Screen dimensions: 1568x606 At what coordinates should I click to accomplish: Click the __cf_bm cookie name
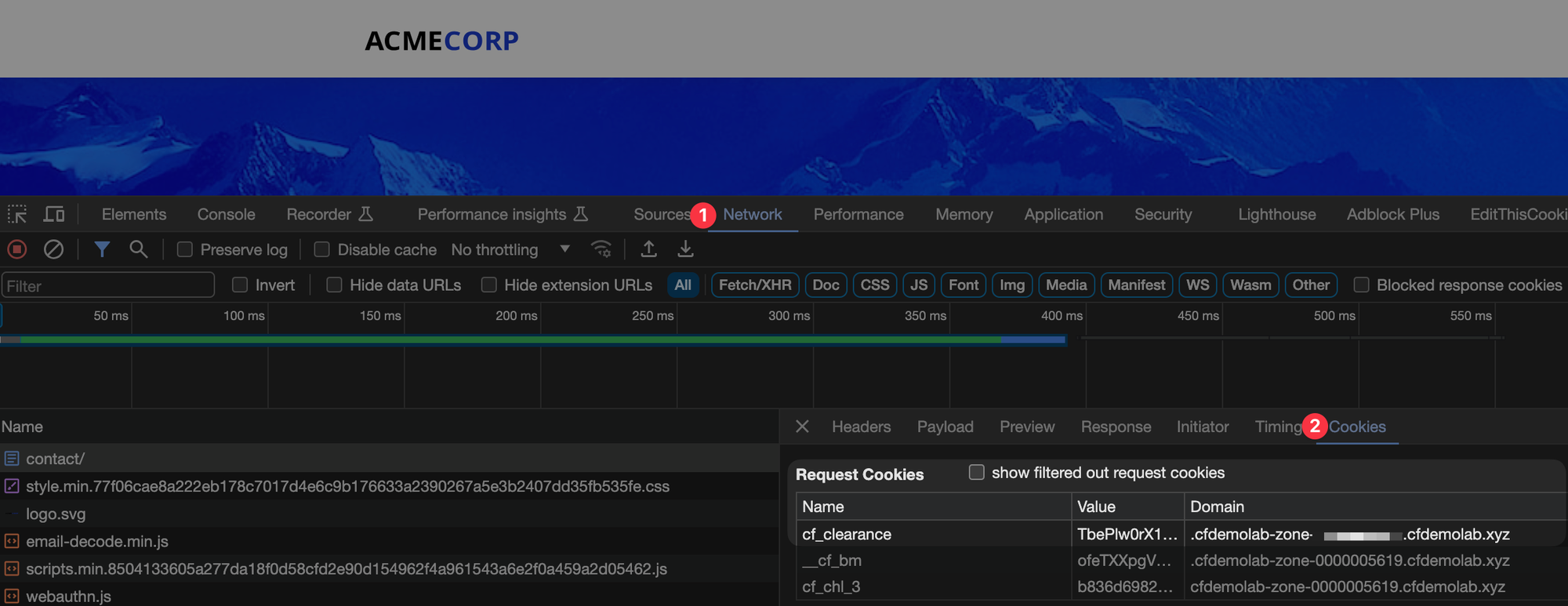coord(831,561)
